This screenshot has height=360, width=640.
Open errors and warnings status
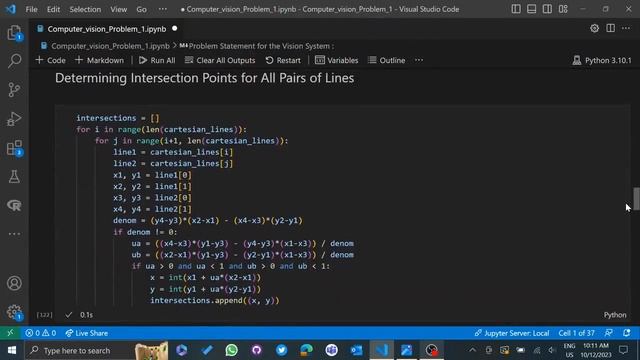(x=41, y=333)
